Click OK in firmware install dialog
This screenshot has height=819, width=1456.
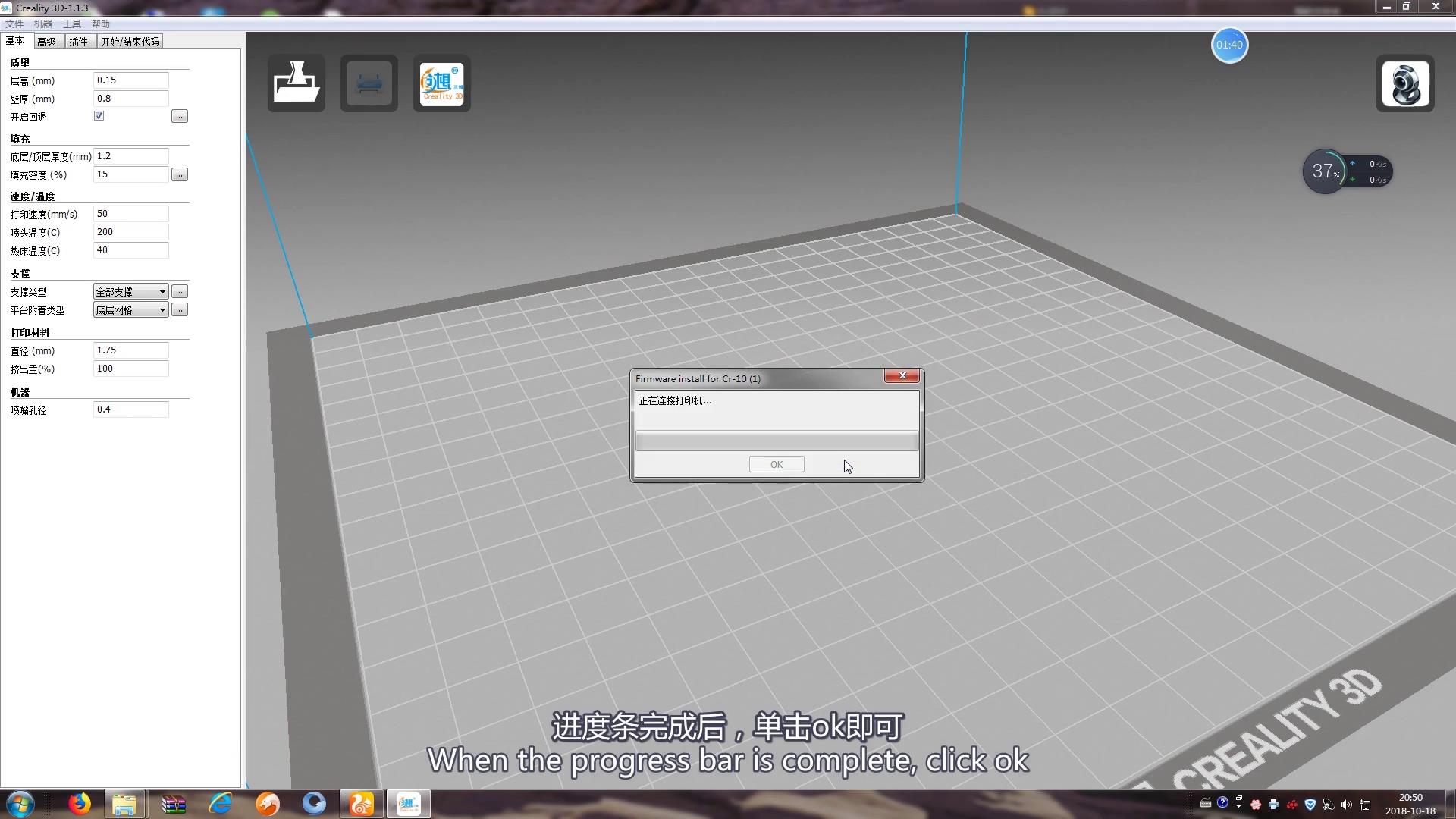(x=776, y=464)
